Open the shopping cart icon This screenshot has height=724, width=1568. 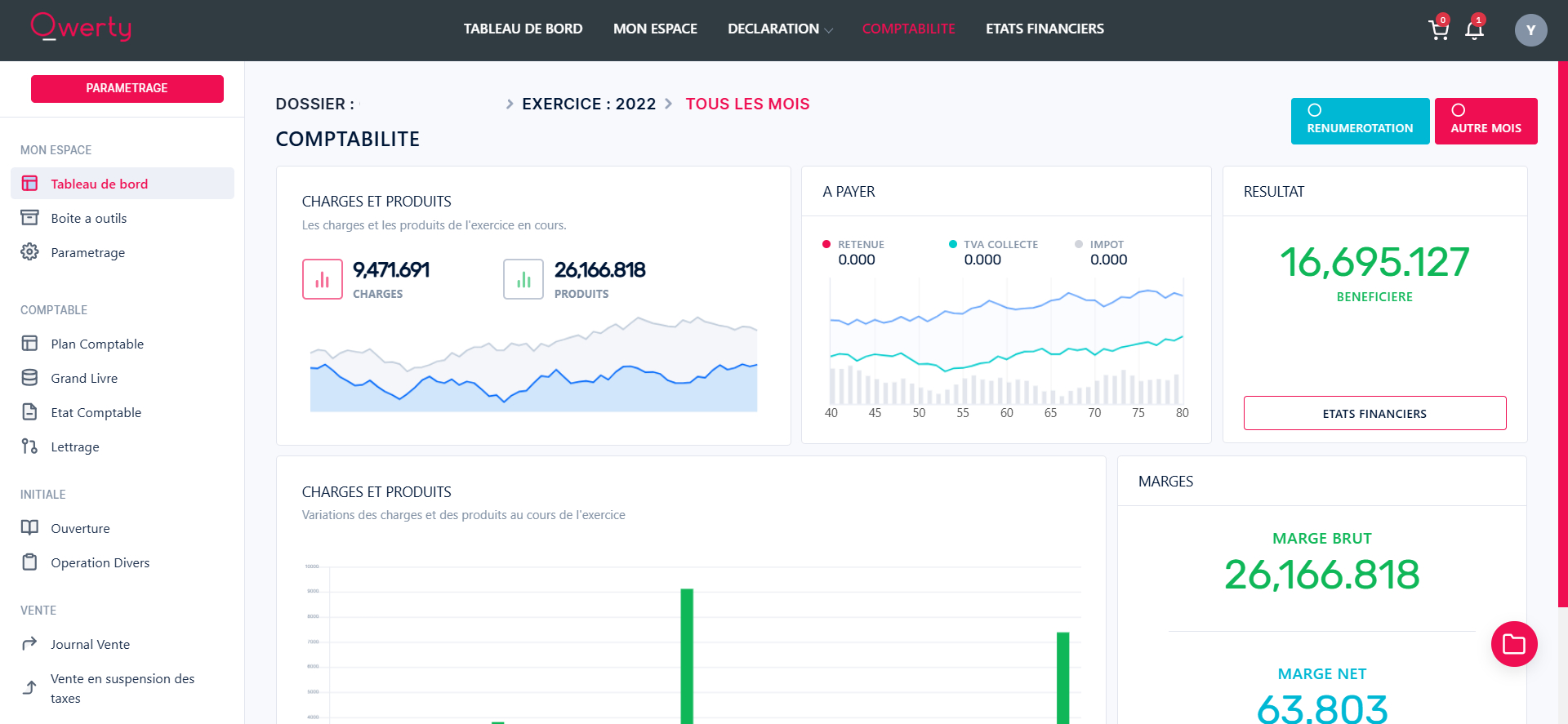1438,30
